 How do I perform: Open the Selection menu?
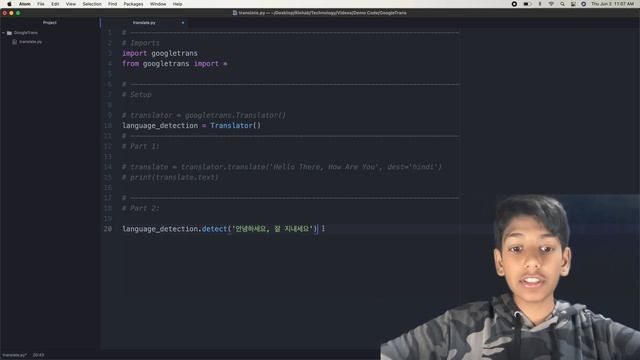click(x=92, y=4)
